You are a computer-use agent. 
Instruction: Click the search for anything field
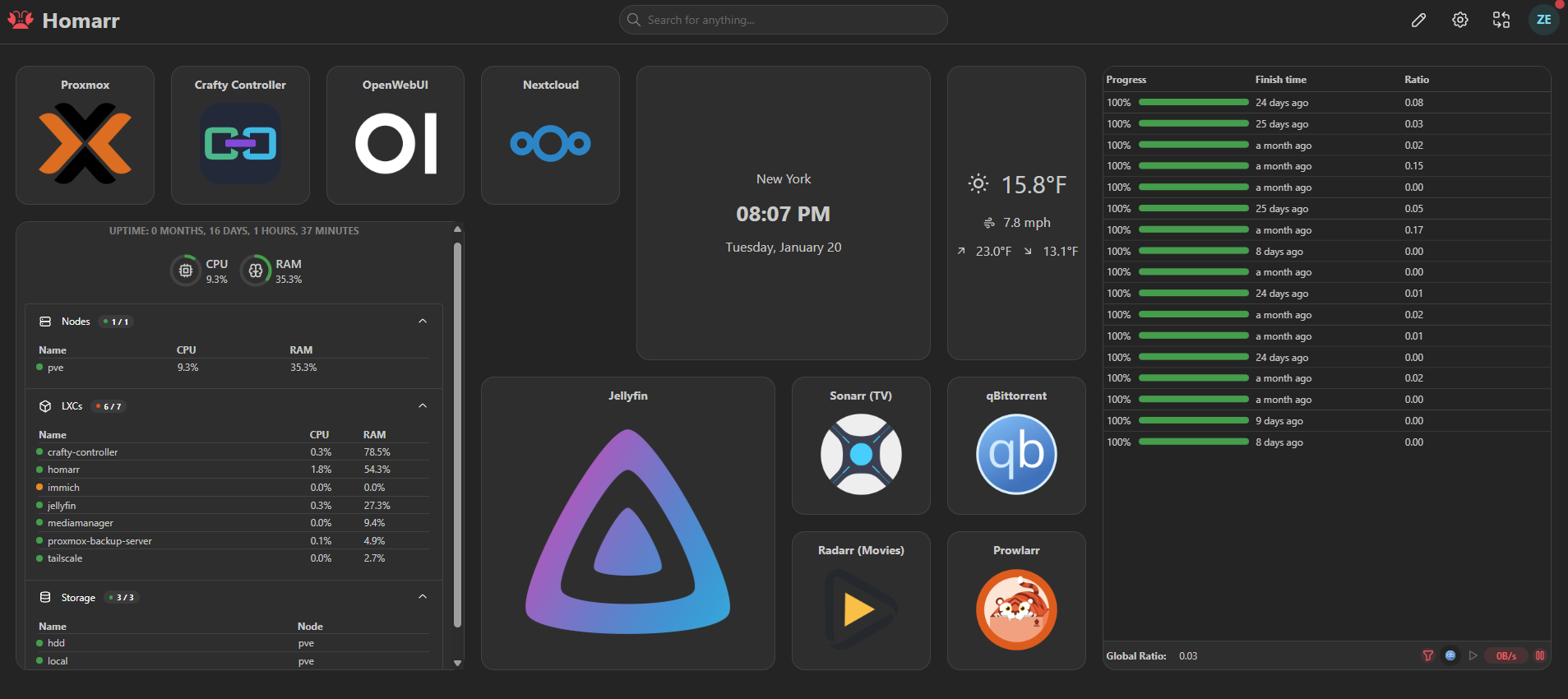click(783, 20)
